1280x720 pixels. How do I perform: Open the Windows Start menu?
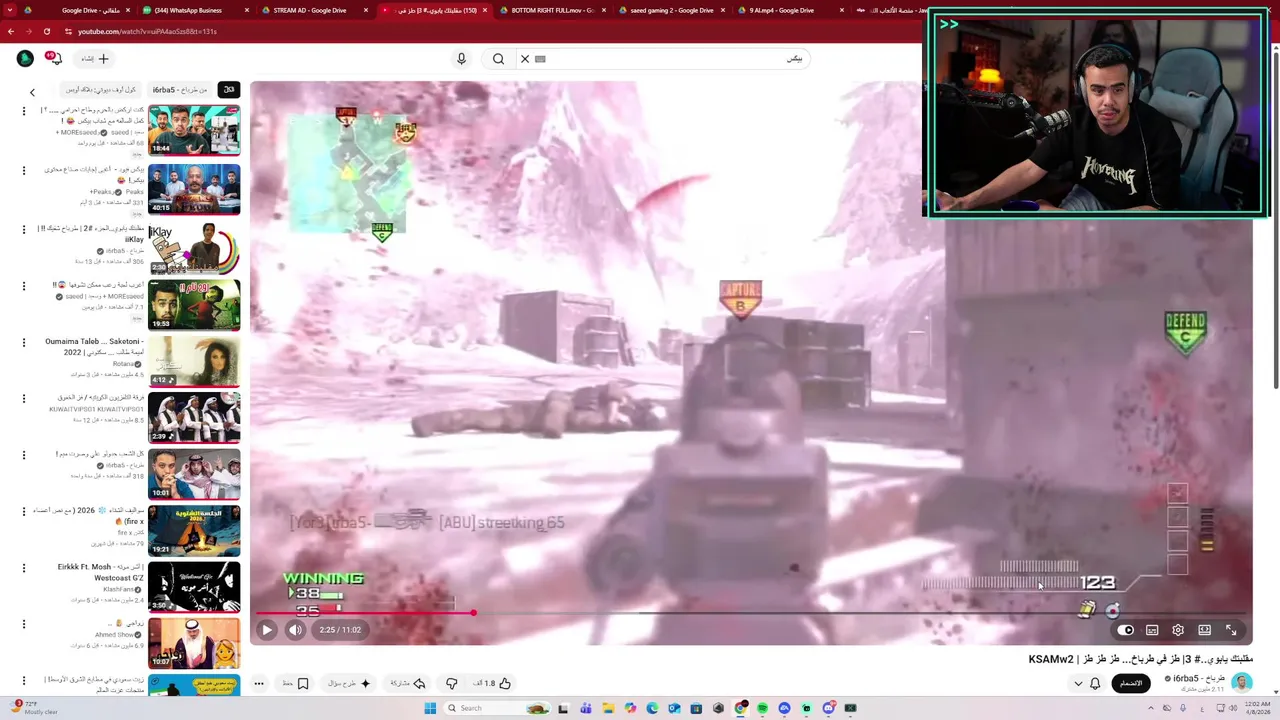[430, 708]
